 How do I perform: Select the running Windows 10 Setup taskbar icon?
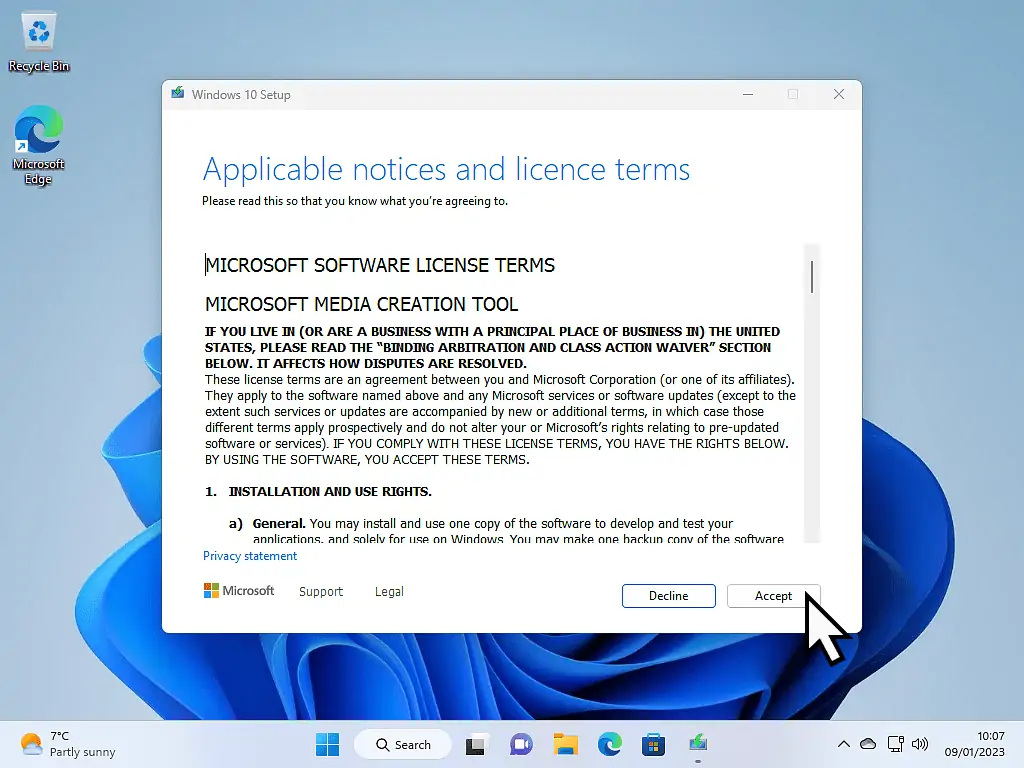(697, 744)
